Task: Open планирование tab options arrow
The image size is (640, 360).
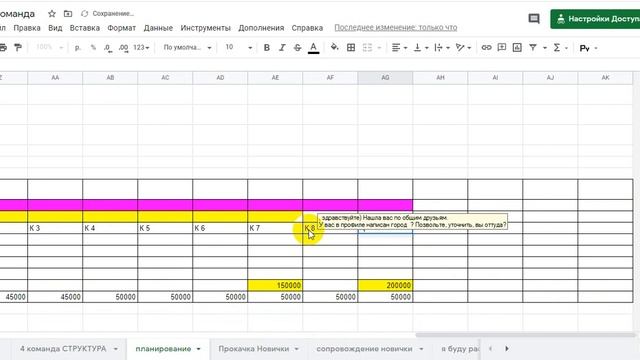Action: (x=199, y=349)
